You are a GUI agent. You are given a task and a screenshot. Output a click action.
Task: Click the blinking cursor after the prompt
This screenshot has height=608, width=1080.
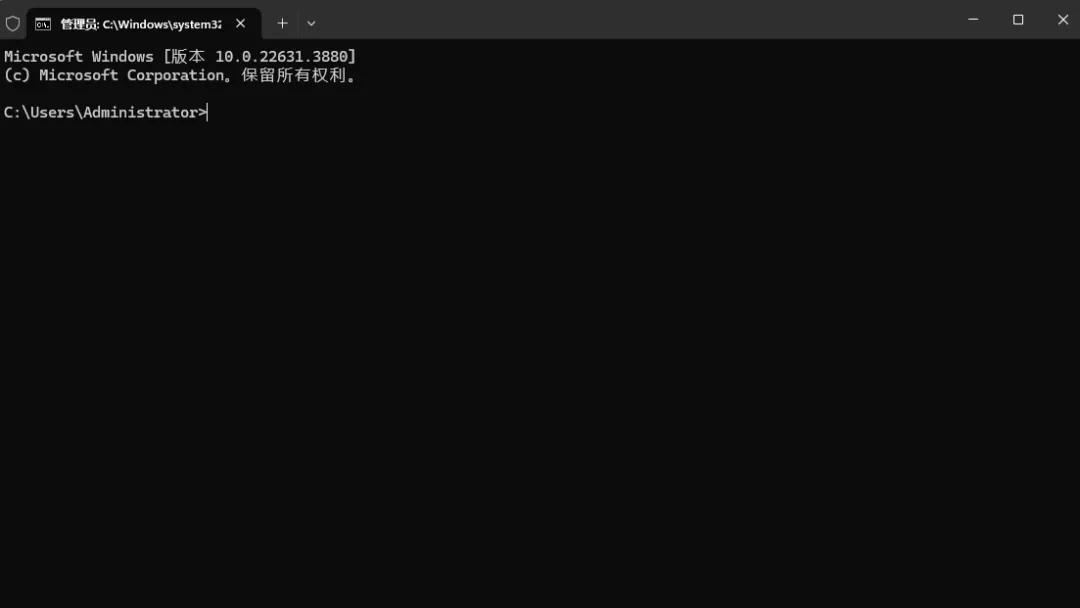(207, 112)
